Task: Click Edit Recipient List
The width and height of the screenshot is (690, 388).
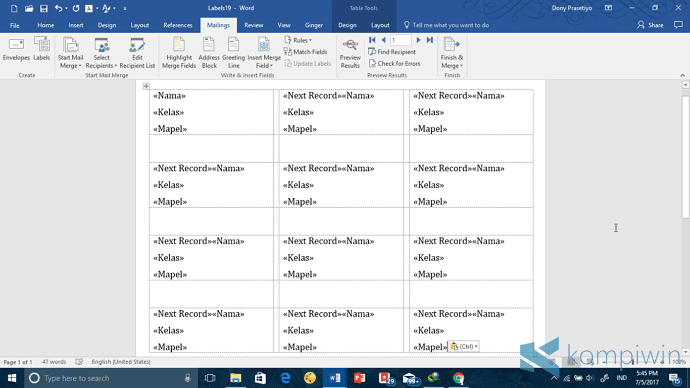Action: [x=137, y=53]
